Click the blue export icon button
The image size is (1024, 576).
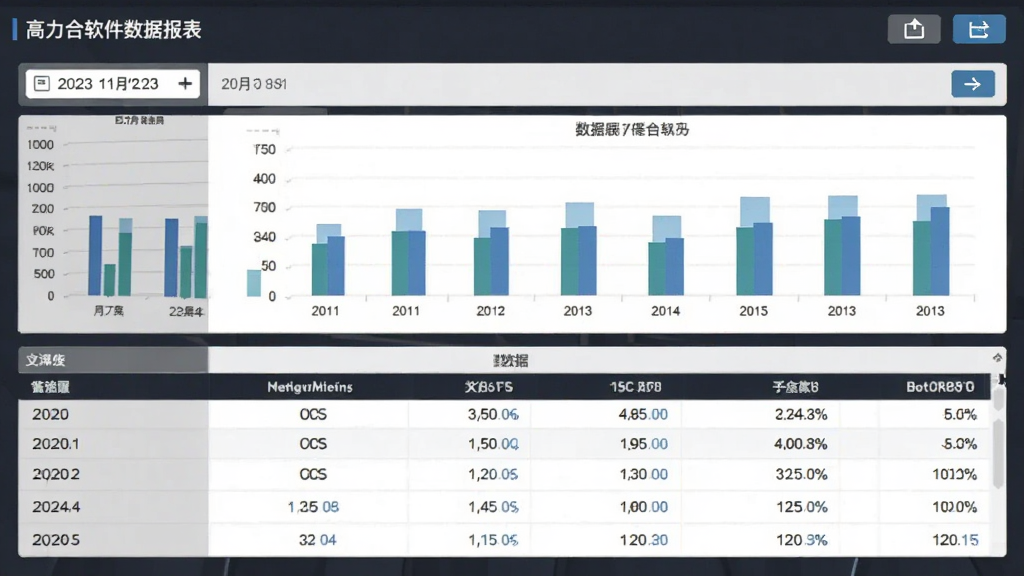(x=978, y=29)
